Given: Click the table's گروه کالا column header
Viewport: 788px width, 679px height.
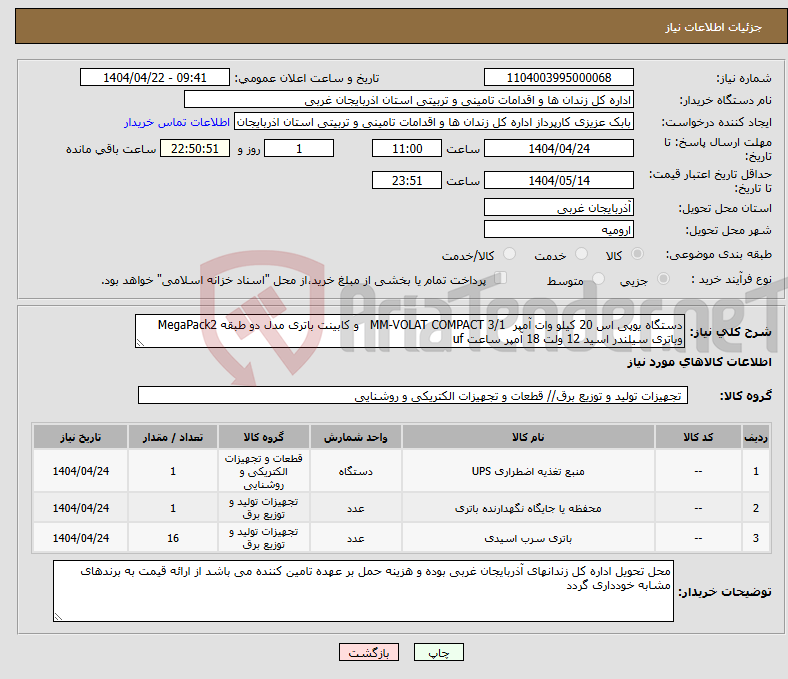Looking at the screenshot, I should [263, 437].
